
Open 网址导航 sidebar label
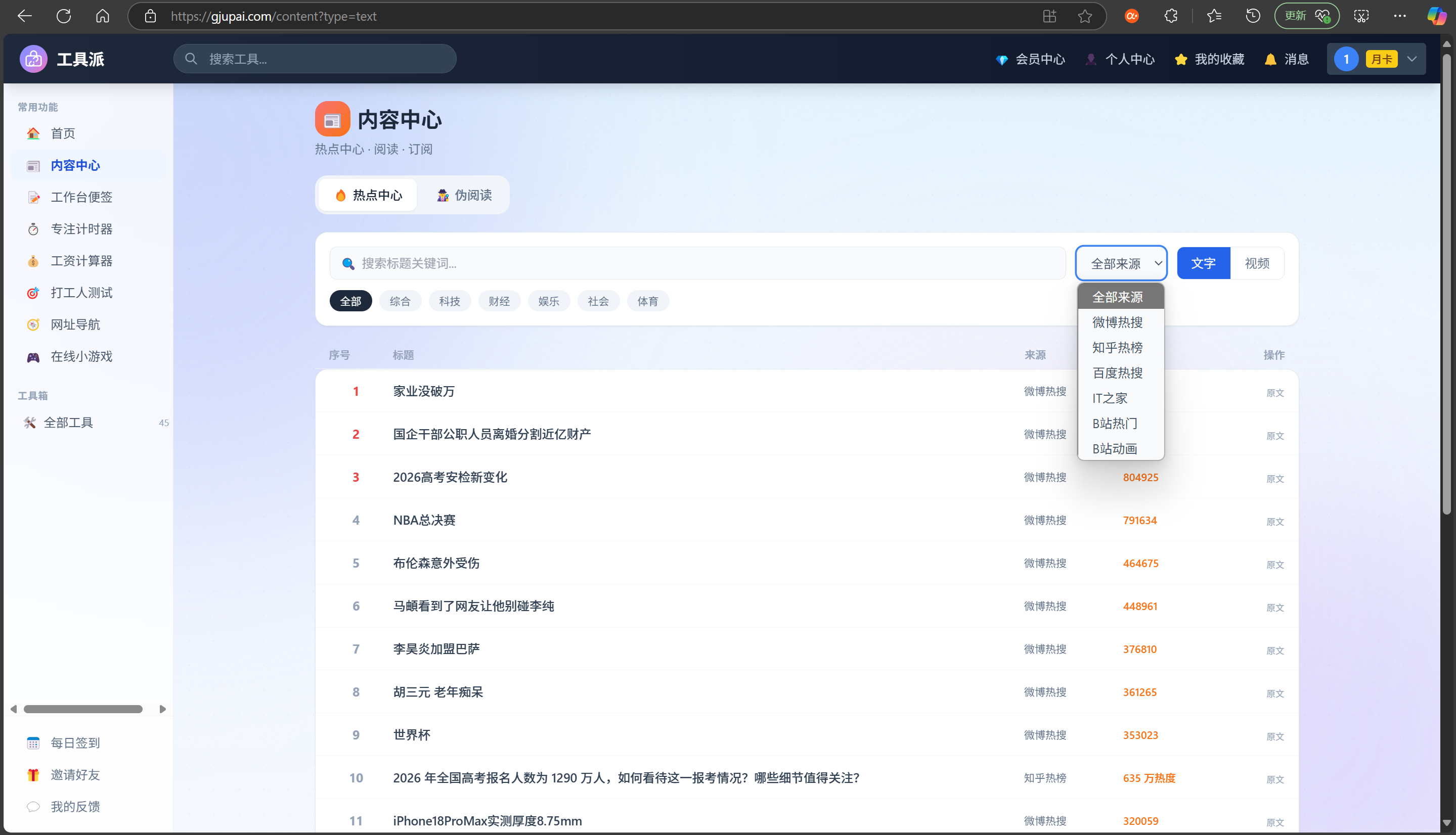point(75,324)
